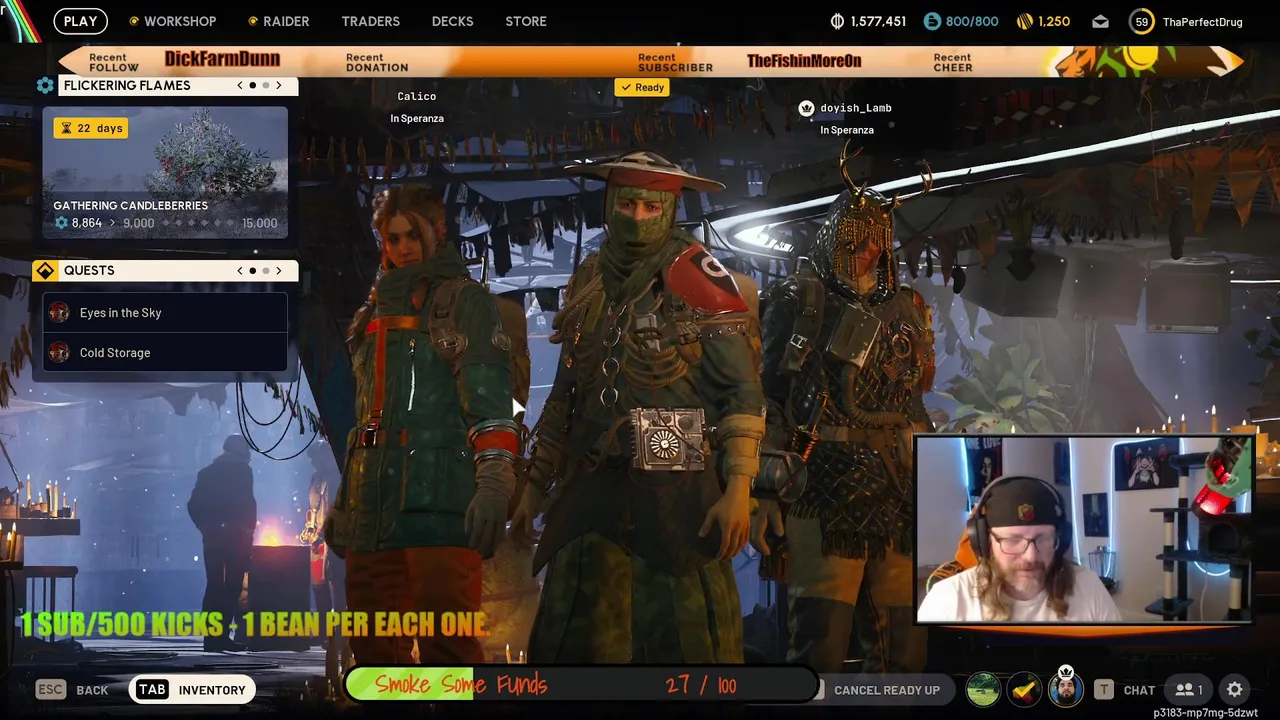Open the party members count button
The width and height of the screenshot is (1280, 720).
(1189, 689)
